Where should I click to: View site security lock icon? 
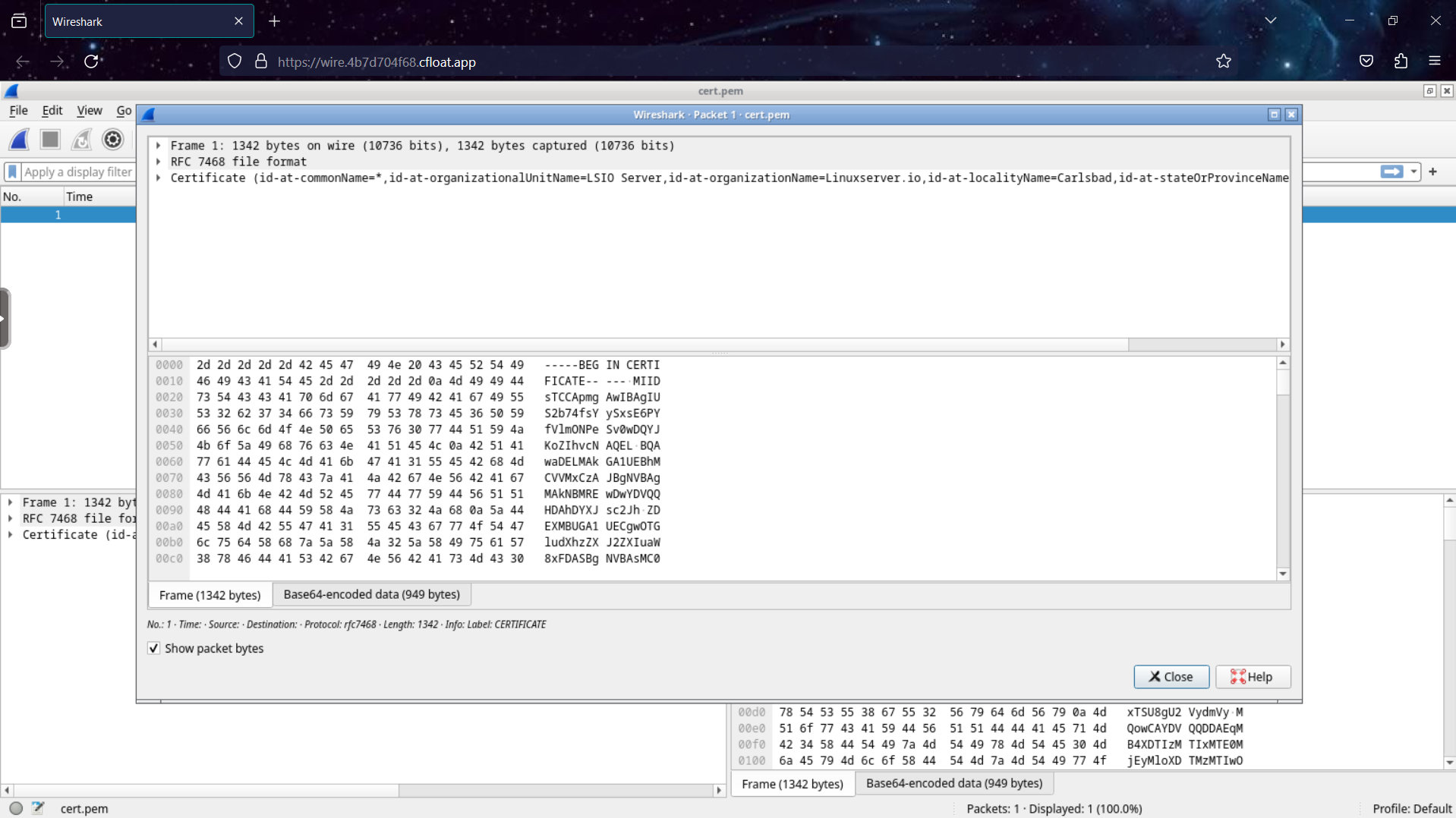[x=261, y=61]
